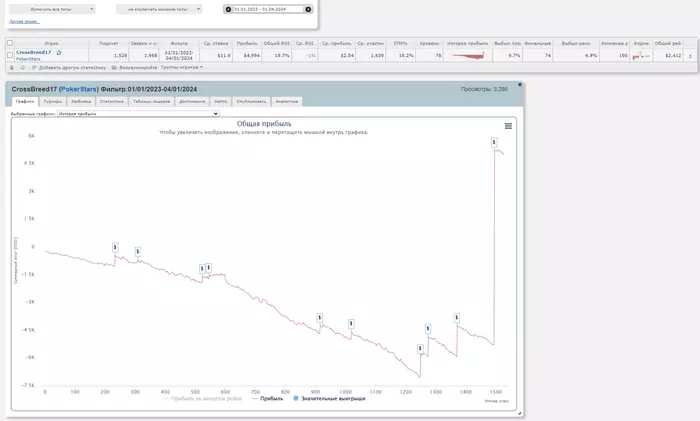The height and width of the screenshot is (421, 700).
Task: Sort by the Ср. ставка column header
Action: pos(216,43)
